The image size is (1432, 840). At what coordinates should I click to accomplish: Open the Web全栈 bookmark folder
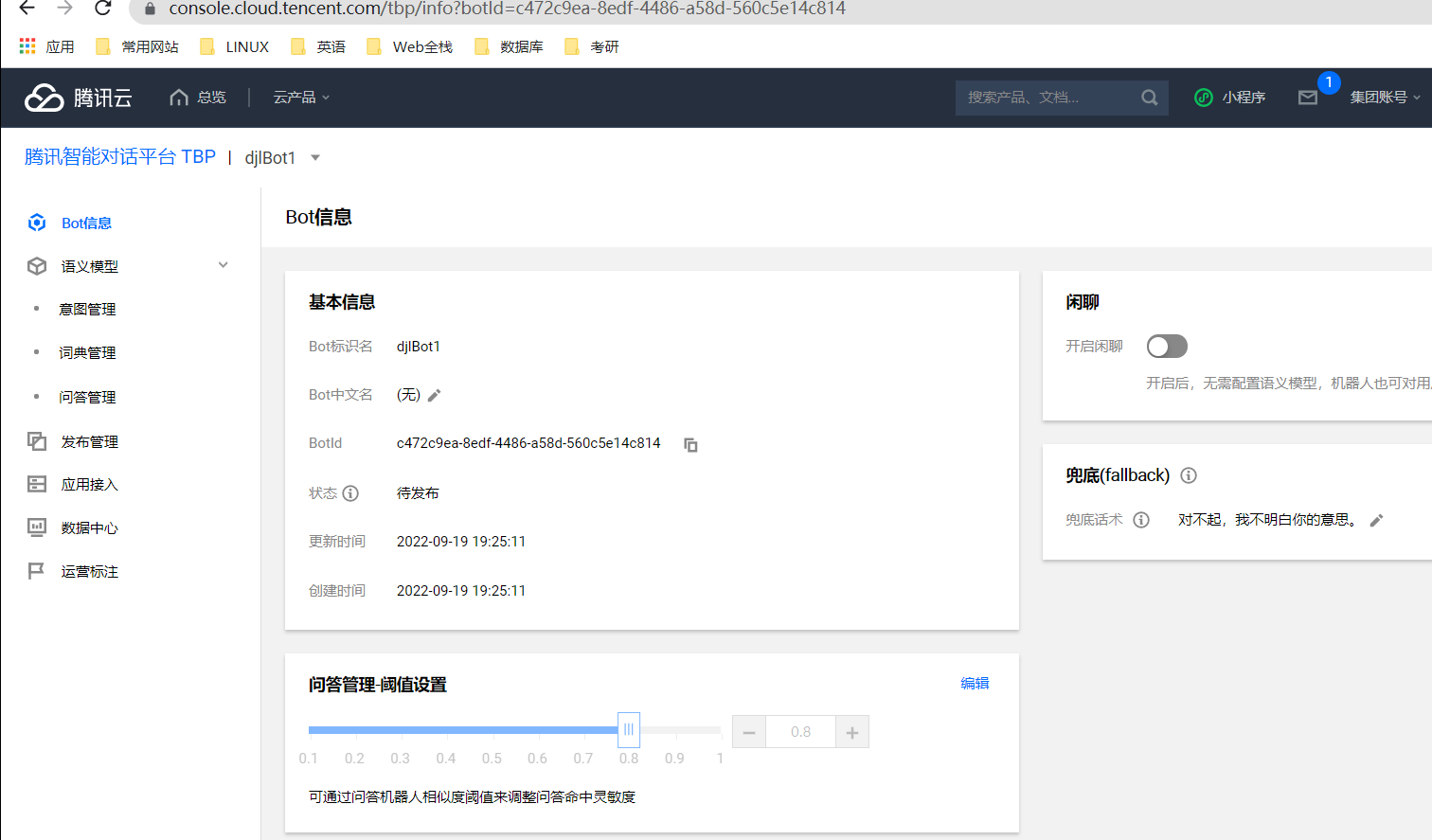coord(409,46)
